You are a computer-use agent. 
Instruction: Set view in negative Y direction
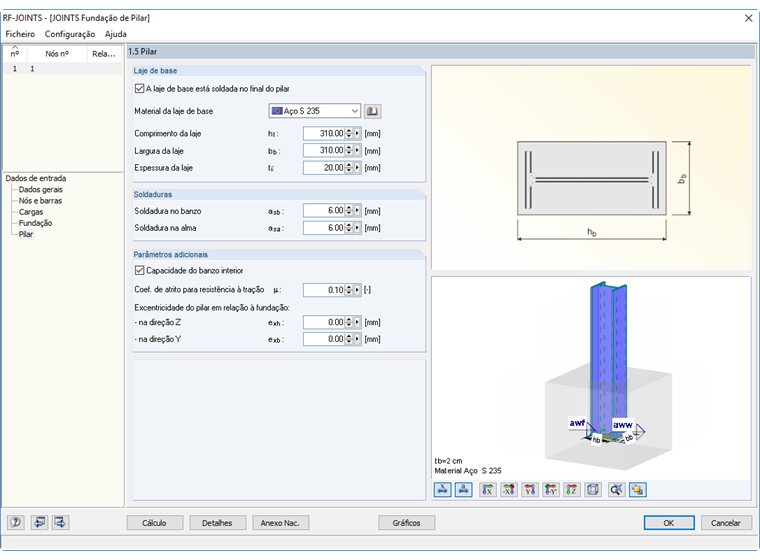click(551, 490)
